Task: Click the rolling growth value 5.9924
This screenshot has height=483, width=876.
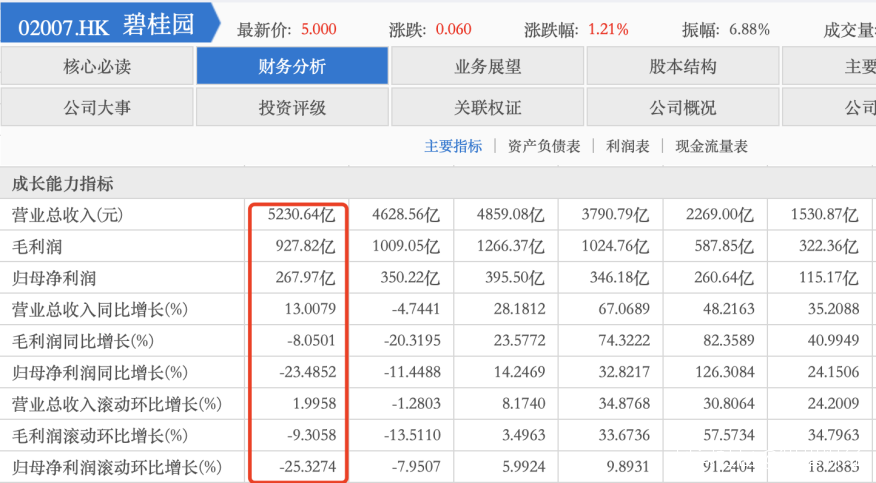Action: (x=523, y=467)
